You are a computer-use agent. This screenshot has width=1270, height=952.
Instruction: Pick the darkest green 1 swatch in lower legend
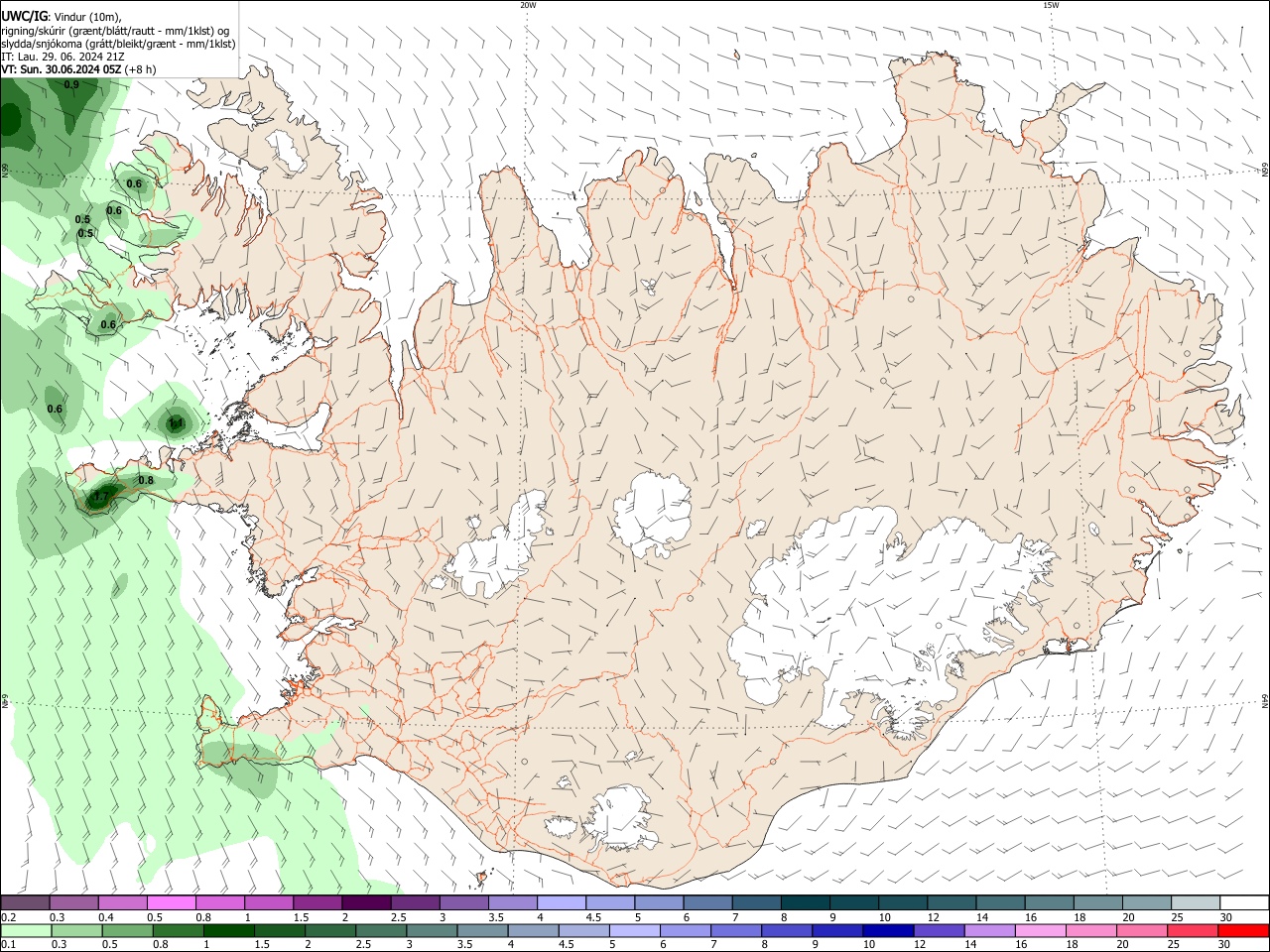pyautogui.click(x=228, y=931)
